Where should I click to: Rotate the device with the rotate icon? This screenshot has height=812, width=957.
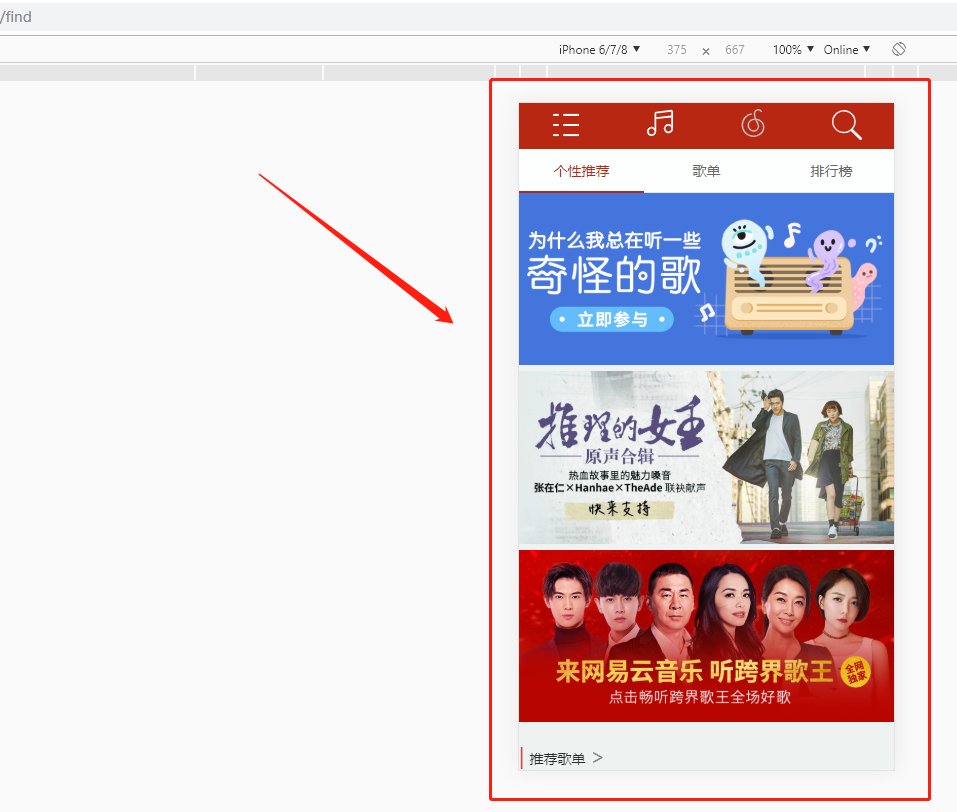click(898, 49)
